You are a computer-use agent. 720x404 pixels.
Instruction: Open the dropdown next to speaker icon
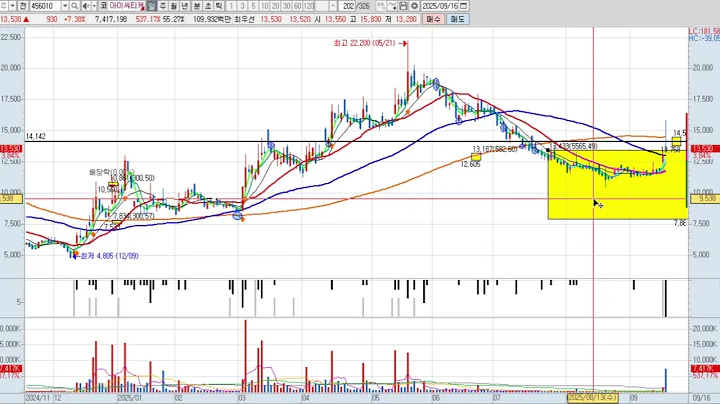point(94,6)
